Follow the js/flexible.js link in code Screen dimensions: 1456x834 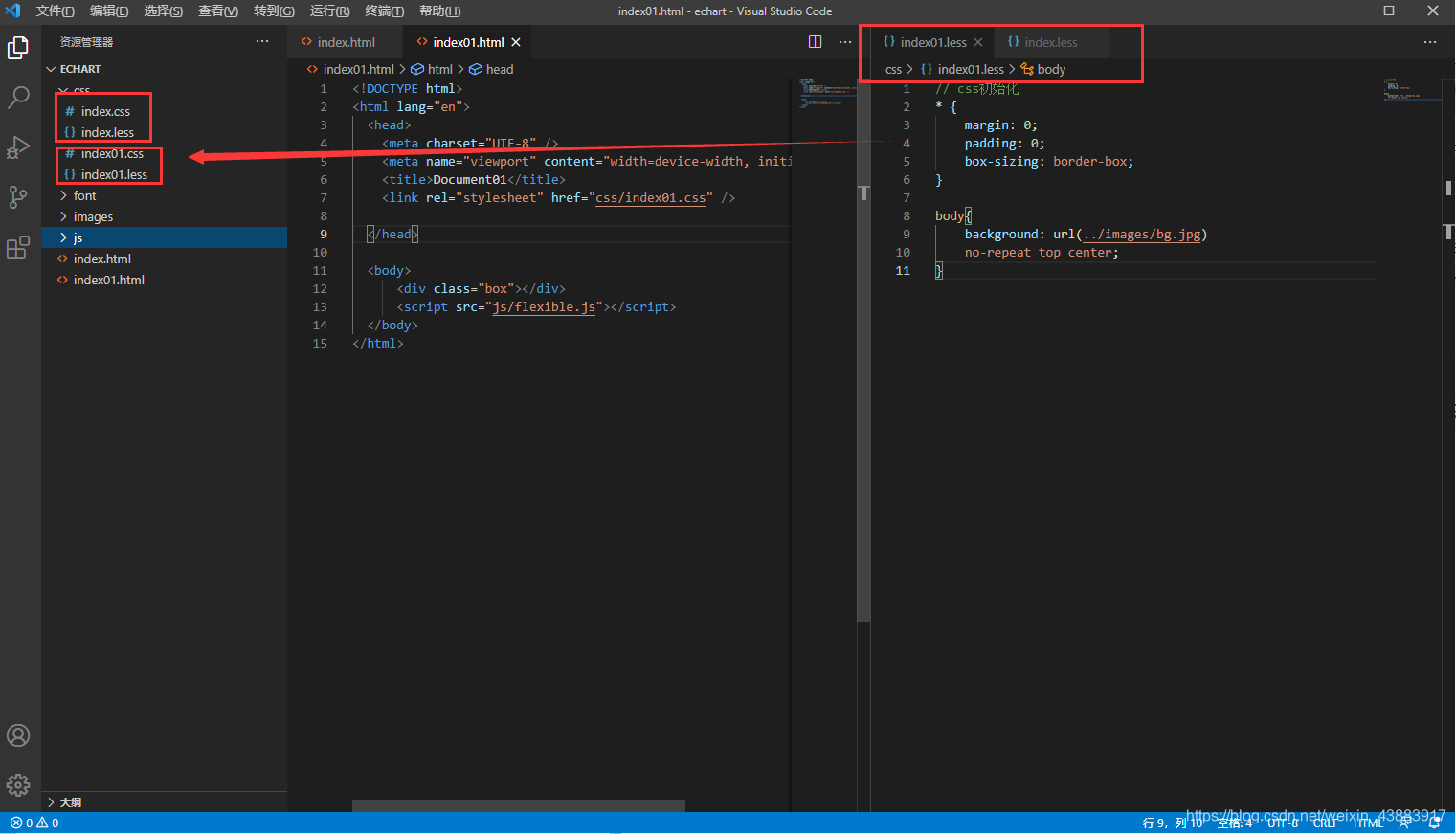point(544,307)
